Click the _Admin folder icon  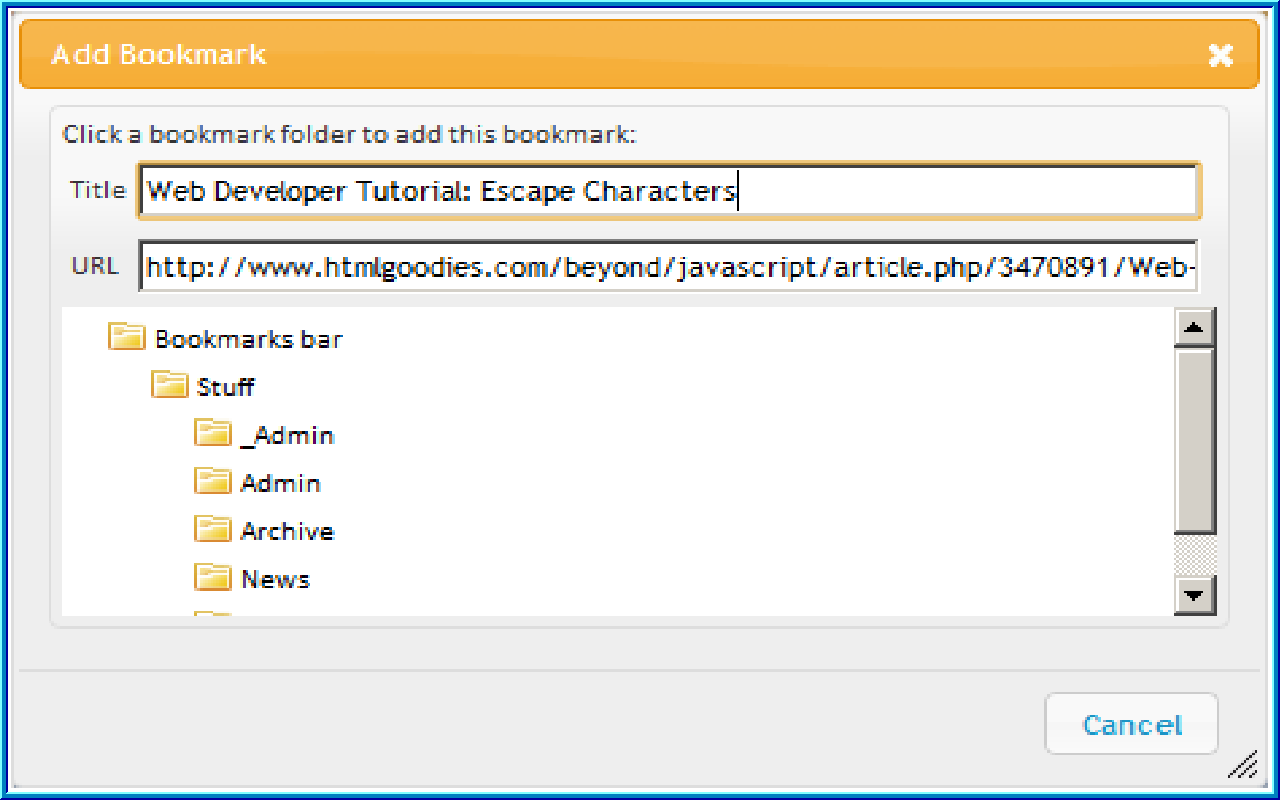click(x=212, y=433)
